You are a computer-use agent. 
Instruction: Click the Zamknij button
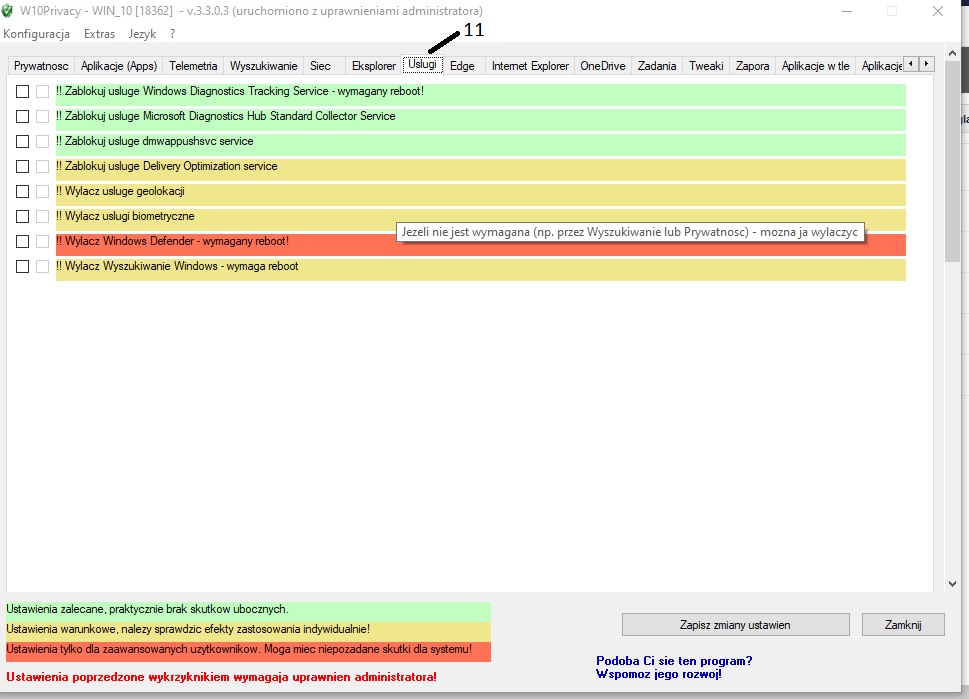[x=903, y=624]
